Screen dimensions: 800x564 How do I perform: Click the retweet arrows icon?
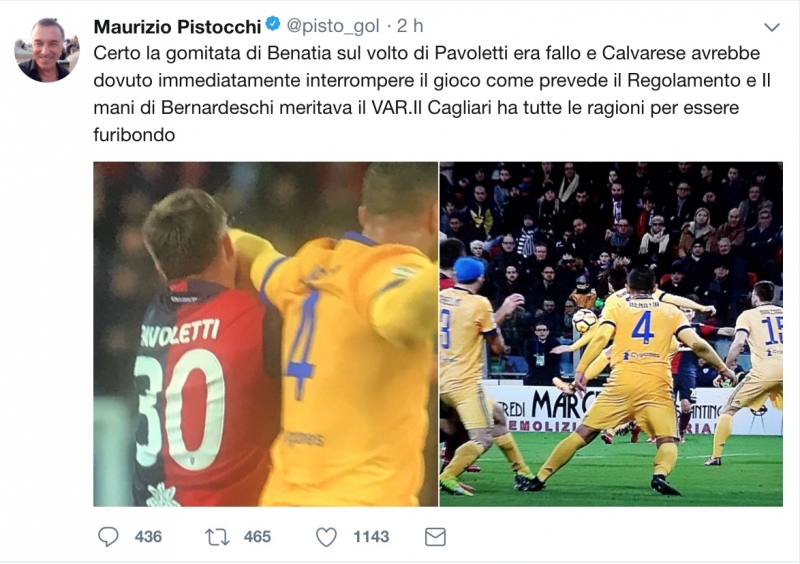(217, 537)
